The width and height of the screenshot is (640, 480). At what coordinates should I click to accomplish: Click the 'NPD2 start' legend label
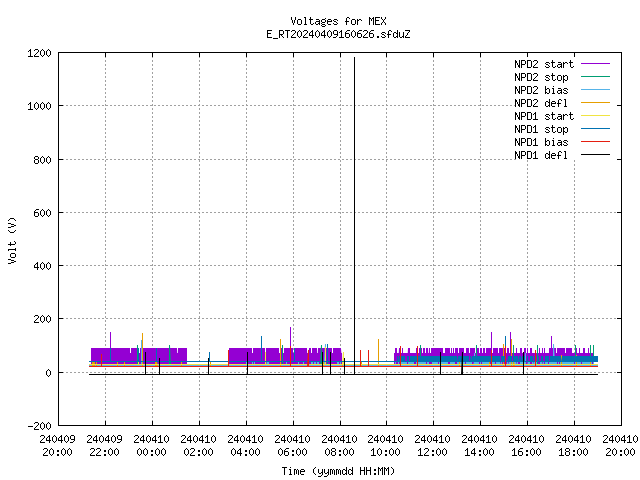544,64
